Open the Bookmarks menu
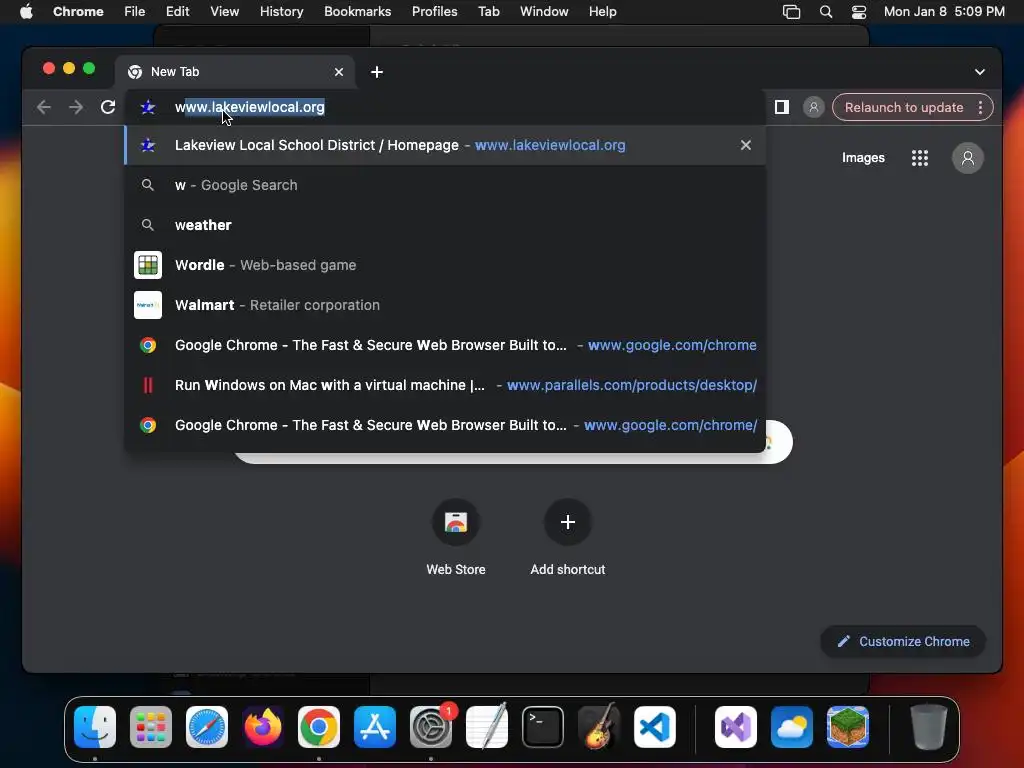The image size is (1024, 768). (x=358, y=12)
